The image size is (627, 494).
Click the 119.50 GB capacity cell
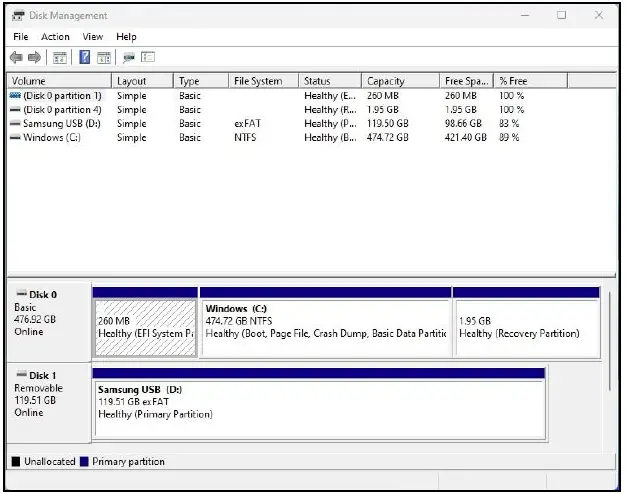387,124
